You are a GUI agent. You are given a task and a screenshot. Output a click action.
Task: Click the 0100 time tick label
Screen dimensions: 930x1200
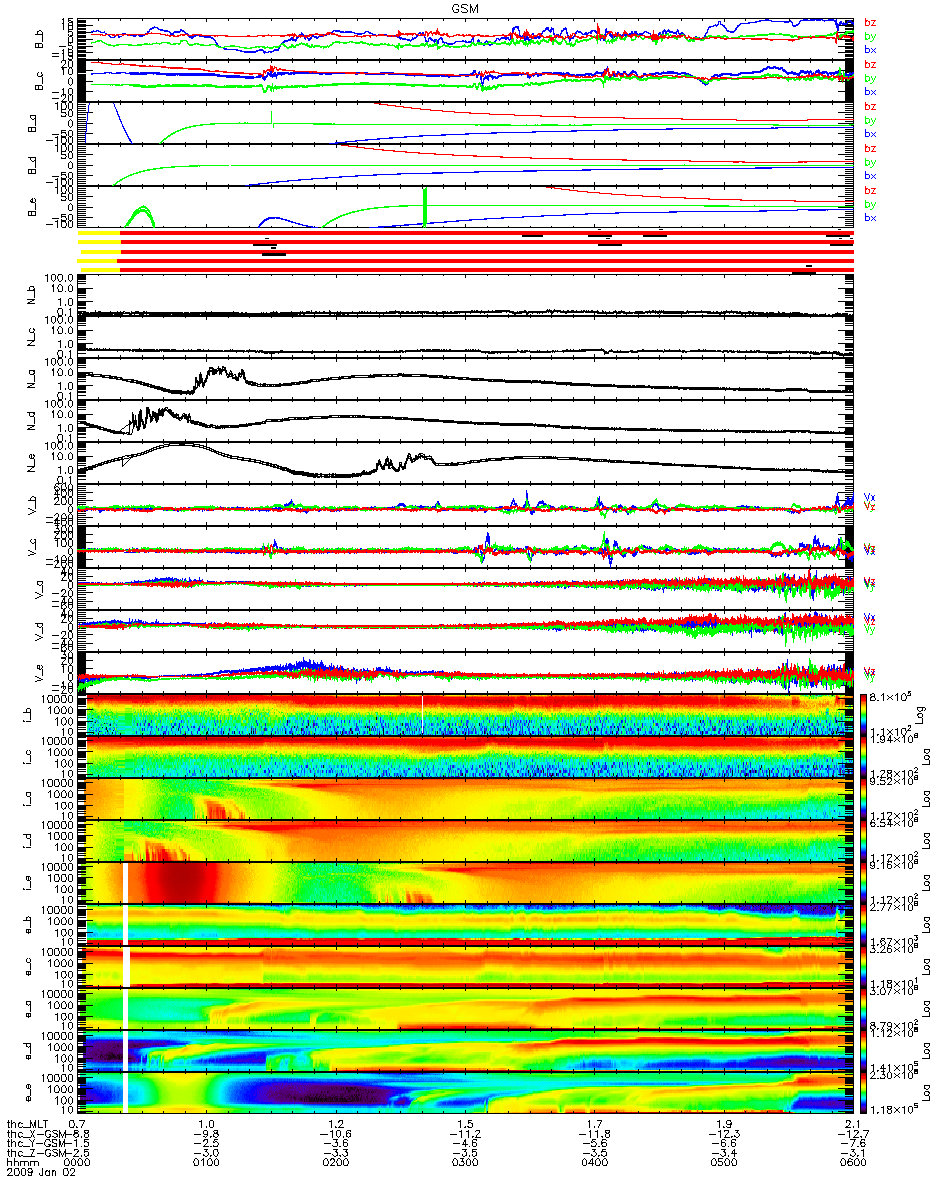(x=207, y=1163)
